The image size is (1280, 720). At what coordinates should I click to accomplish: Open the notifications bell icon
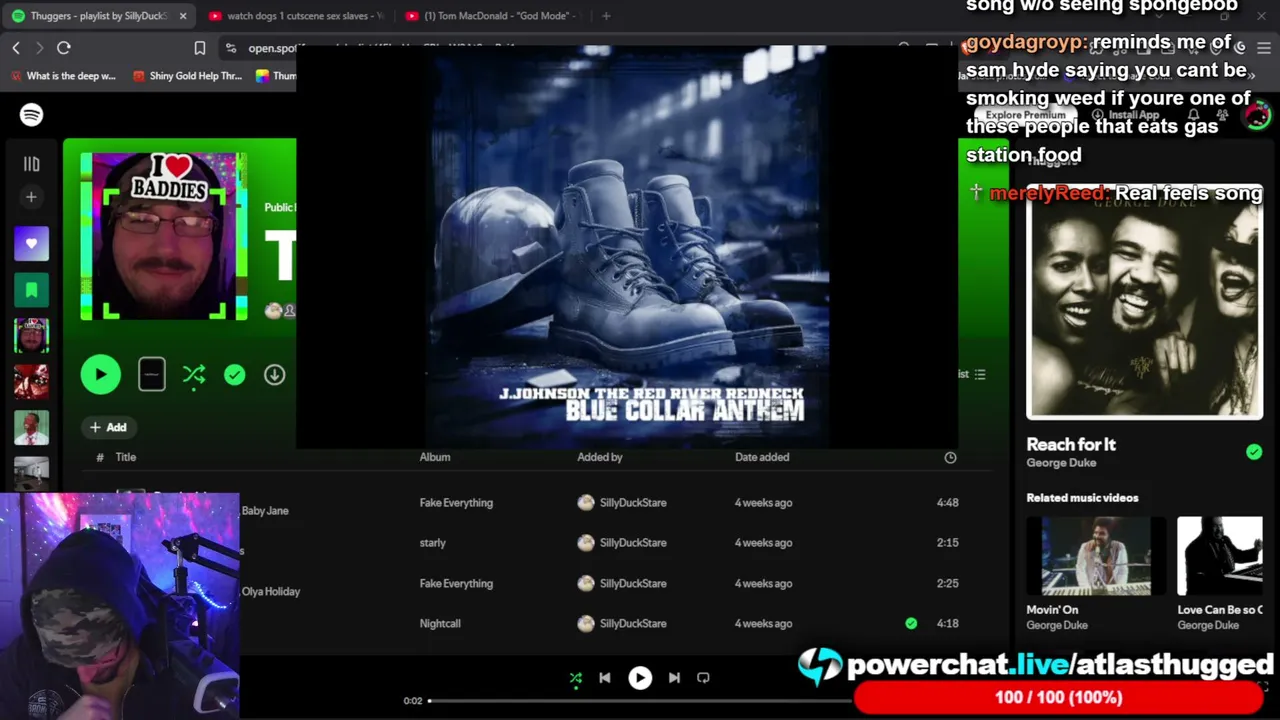[x=1193, y=115]
